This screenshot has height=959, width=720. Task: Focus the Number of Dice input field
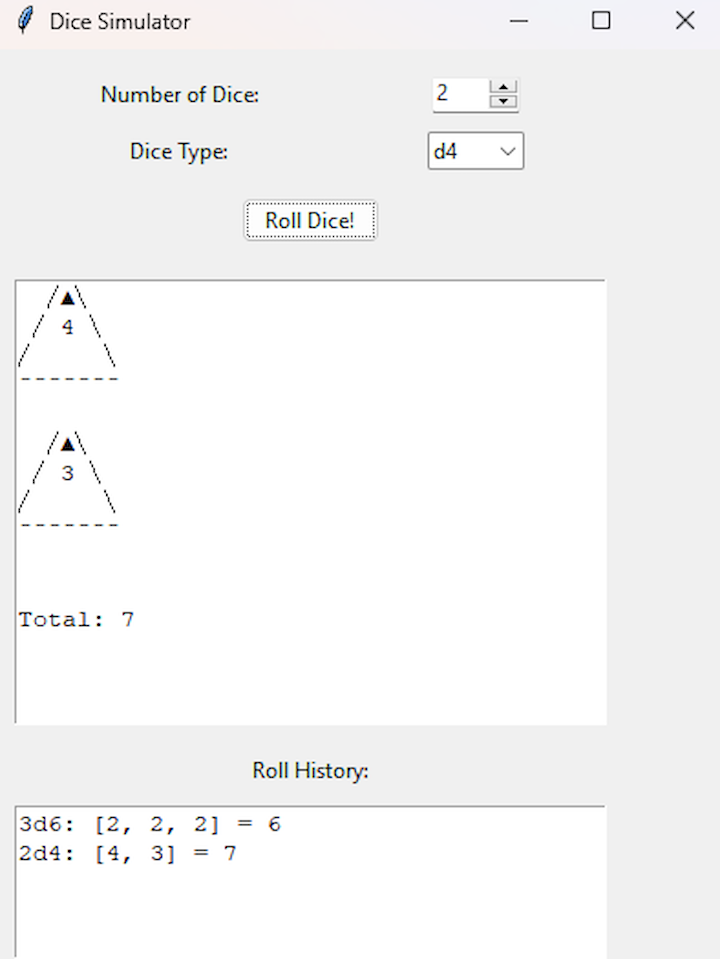(x=459, y=95)
